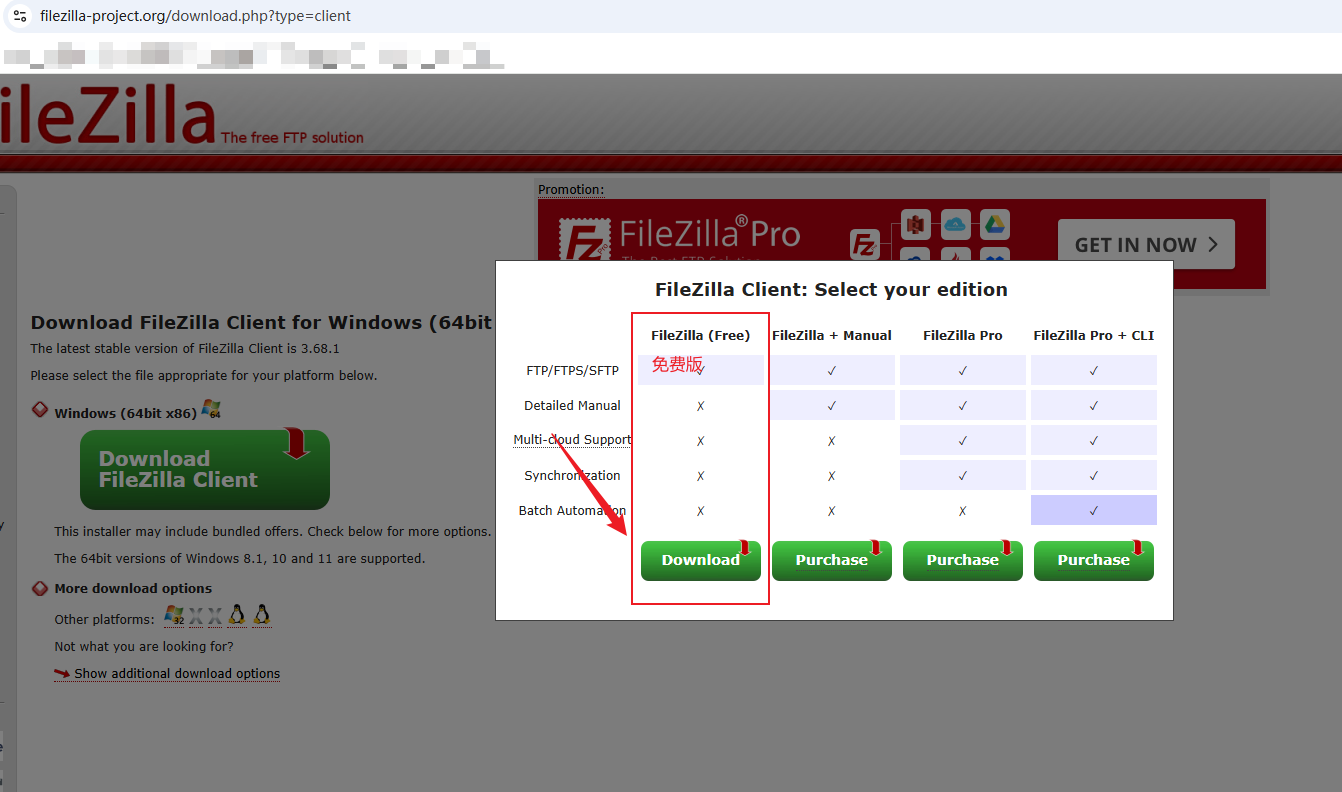Screen dimensions: 1342x792
Task: Click the 'More download options' heading
Action: (133, 589)
